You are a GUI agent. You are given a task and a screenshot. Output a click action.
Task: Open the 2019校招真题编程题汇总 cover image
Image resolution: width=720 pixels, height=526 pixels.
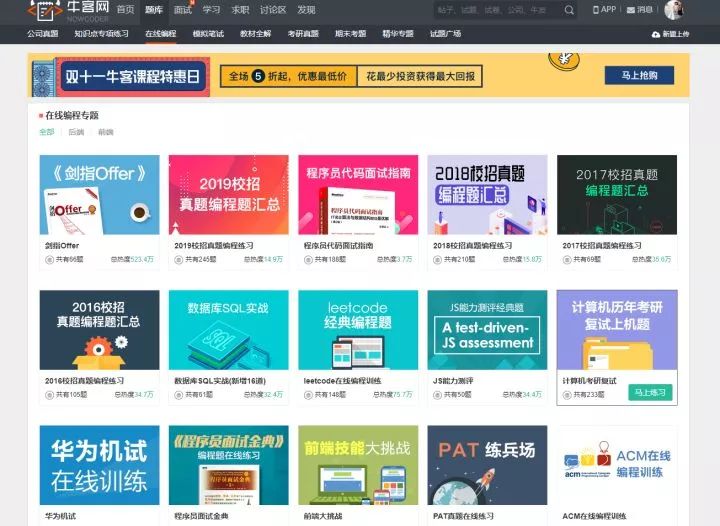(x=229, y=195)
